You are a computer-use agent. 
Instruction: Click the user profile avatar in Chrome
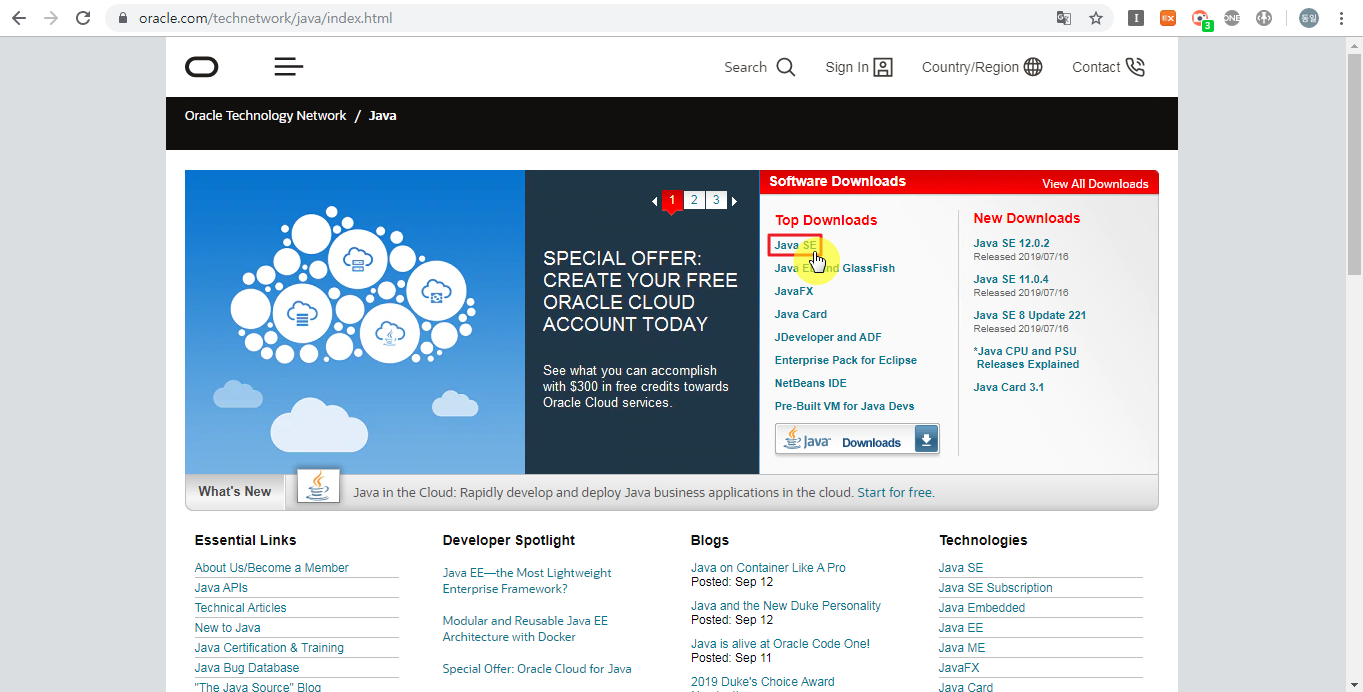(x=1309, y=18)
